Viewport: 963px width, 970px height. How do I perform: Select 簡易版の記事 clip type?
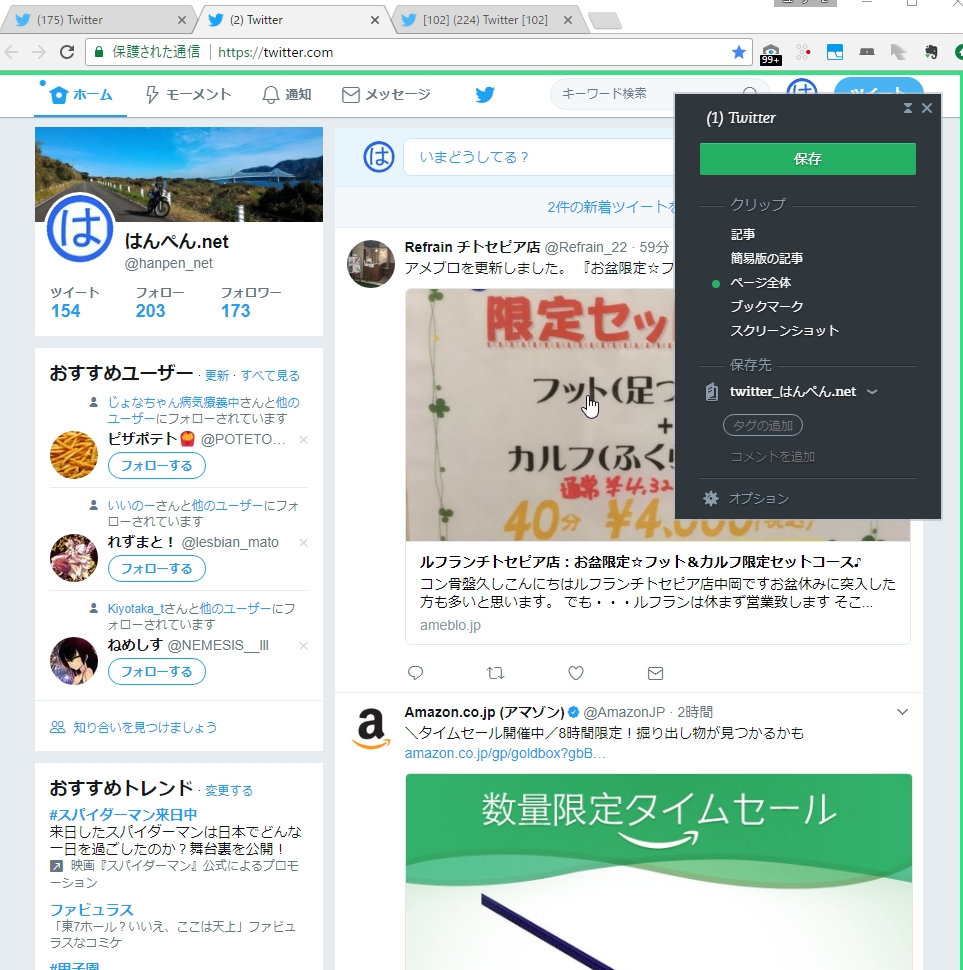click(767, 259)
